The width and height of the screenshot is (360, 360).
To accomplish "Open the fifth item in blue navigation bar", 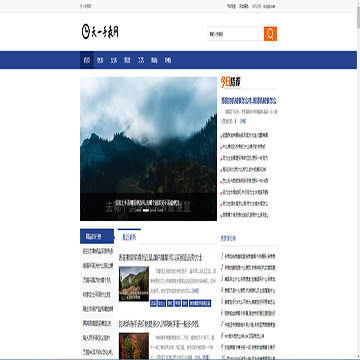I will click(141, 60).
